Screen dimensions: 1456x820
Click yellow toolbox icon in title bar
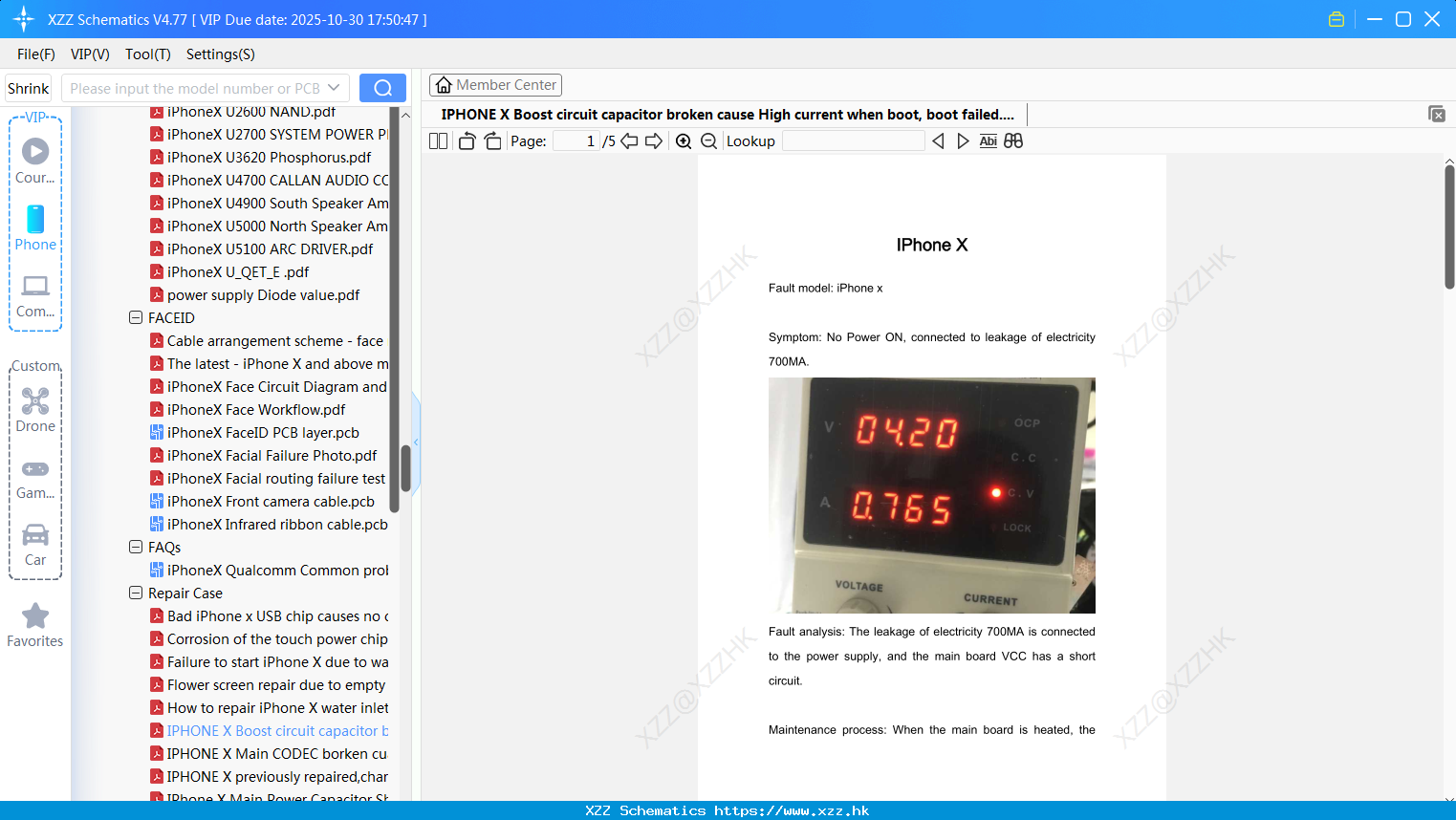[x=1336, y=19]
